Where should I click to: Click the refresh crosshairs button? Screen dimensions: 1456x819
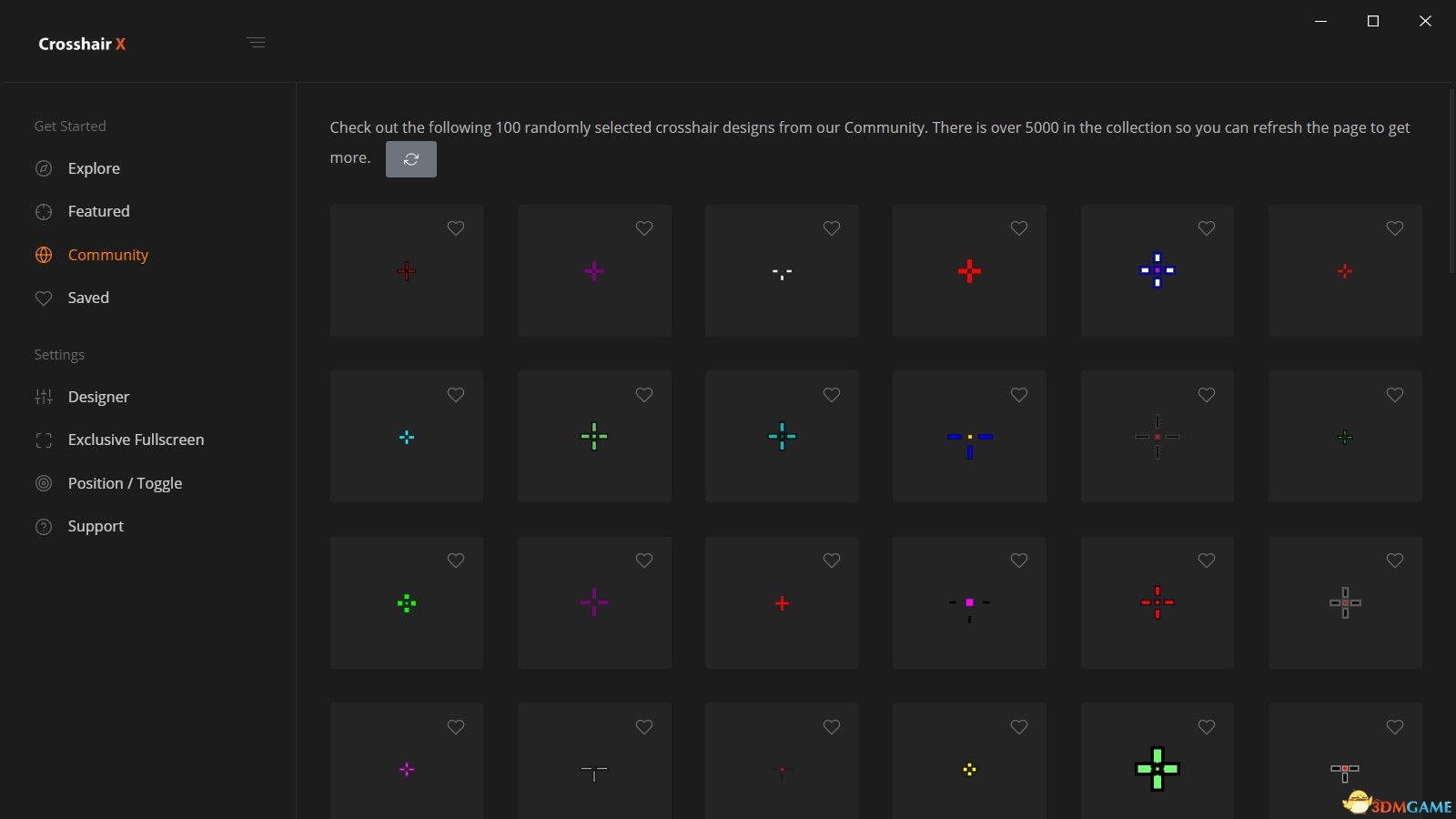[410, 159]
